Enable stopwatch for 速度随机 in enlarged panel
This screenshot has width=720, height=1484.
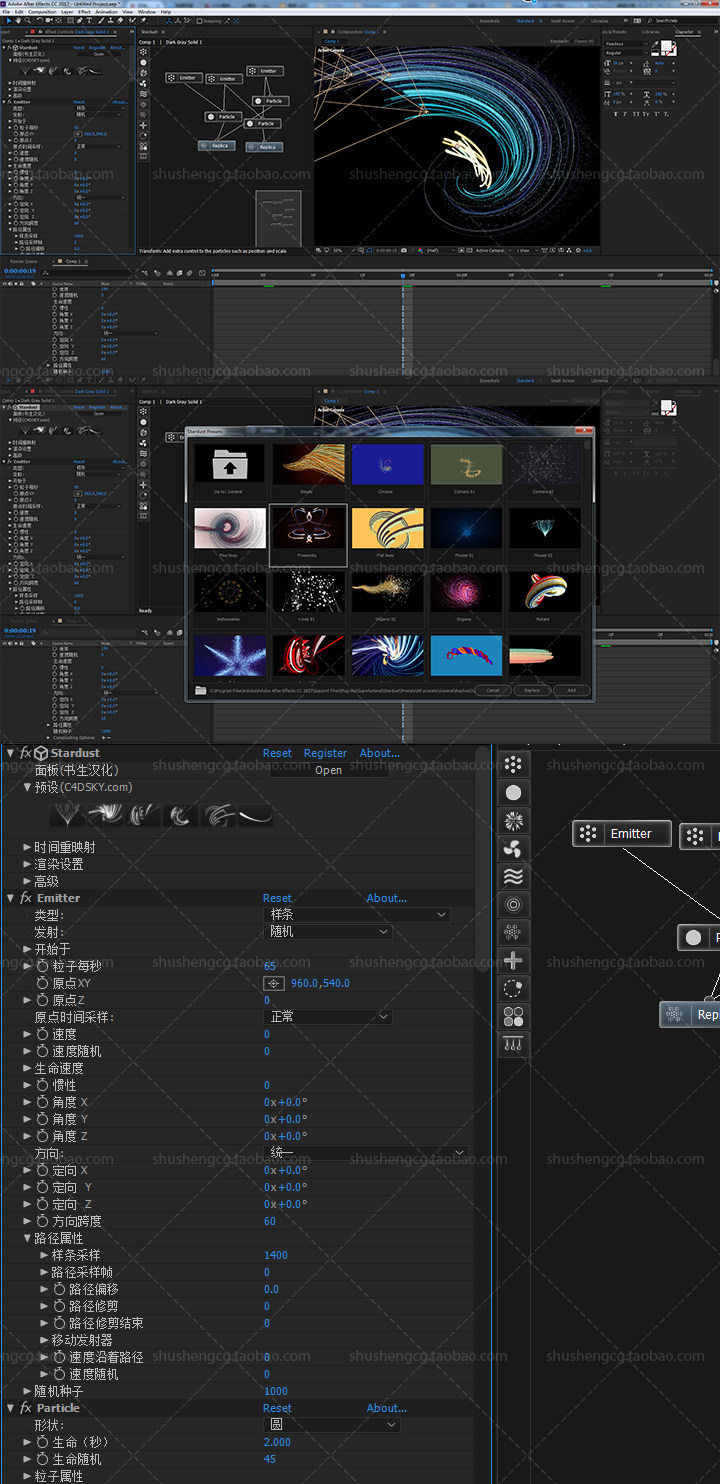(42, 1051)
